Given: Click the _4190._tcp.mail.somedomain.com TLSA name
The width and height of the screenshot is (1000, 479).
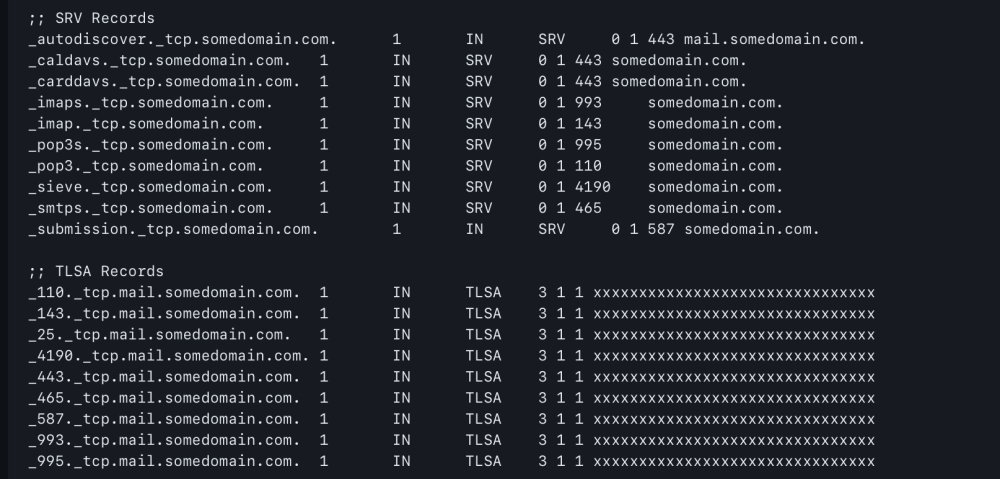Looking at the screenshot, I should pyautogui.click(x=168, y=356).
